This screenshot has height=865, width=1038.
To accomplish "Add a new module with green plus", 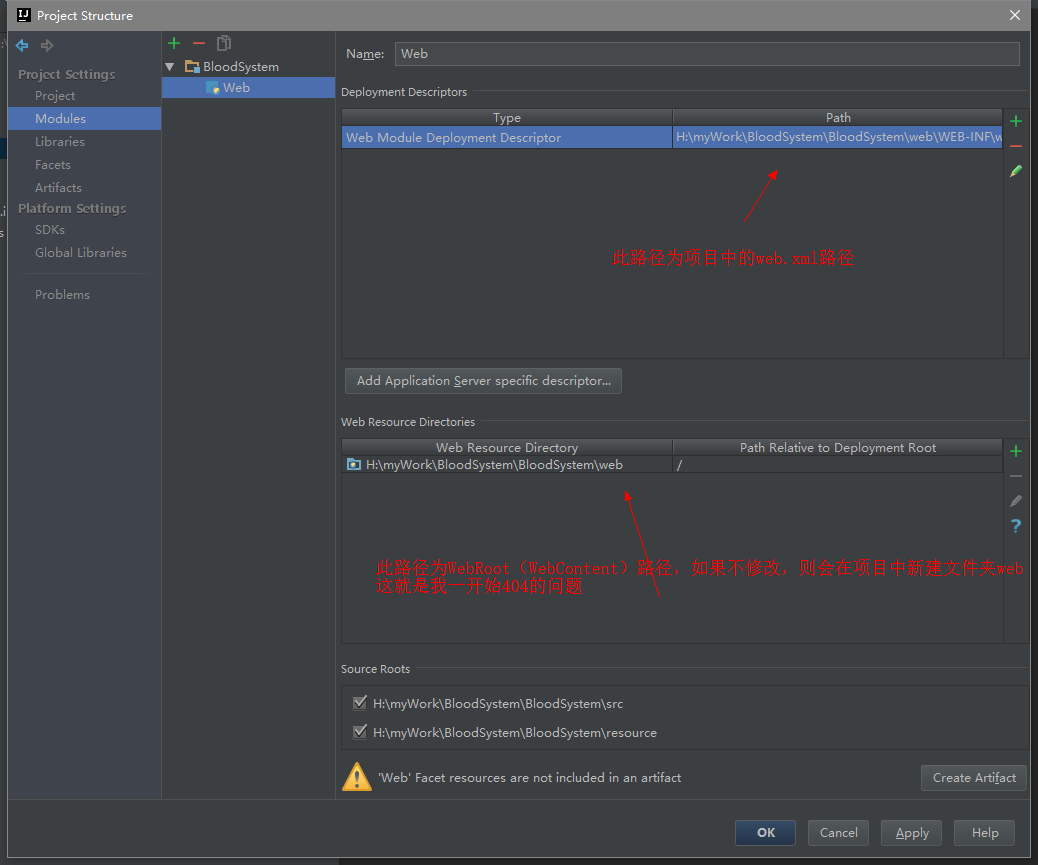I will coord(174,43).
